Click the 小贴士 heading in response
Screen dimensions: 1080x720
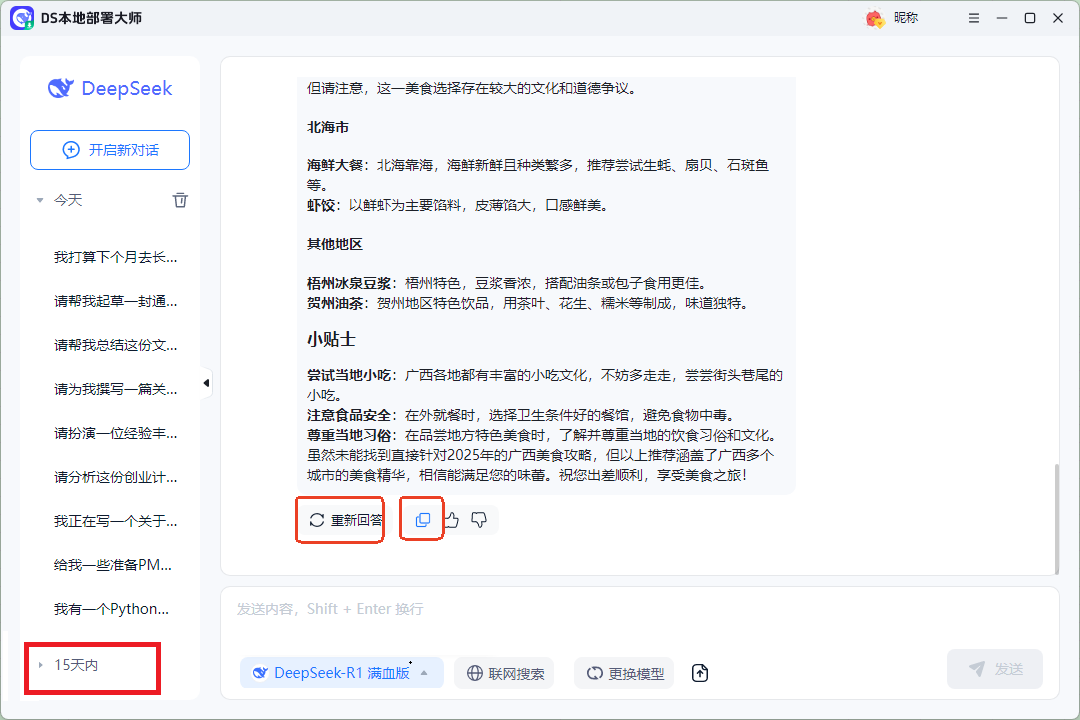[x=331, y=339]
